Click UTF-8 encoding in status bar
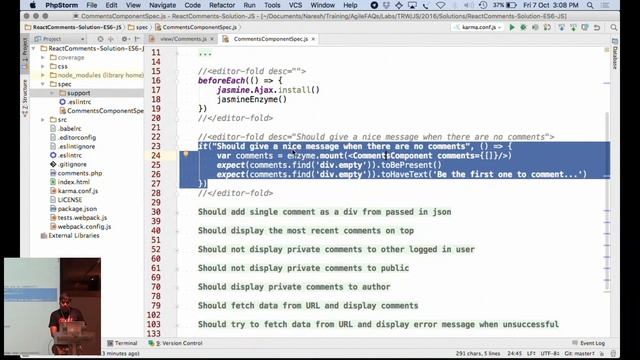This screenshot has height=360, width=640. [x=549, y=353]
